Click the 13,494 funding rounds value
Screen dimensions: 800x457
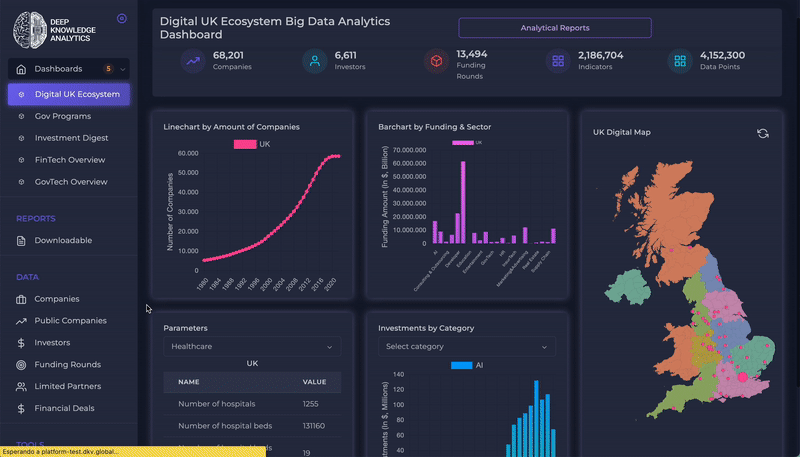coord(471,54)
